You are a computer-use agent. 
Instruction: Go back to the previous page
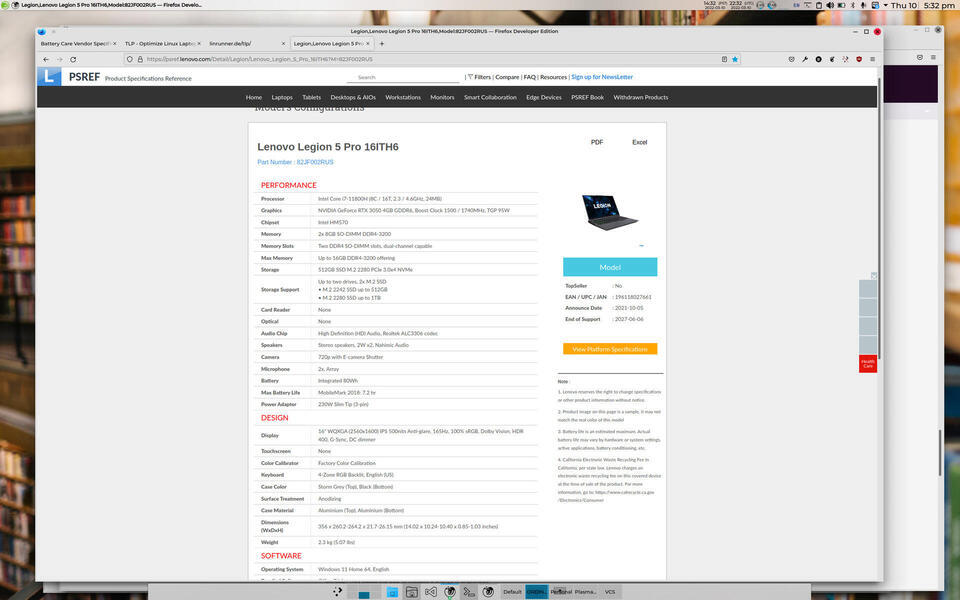pos(46,59)
